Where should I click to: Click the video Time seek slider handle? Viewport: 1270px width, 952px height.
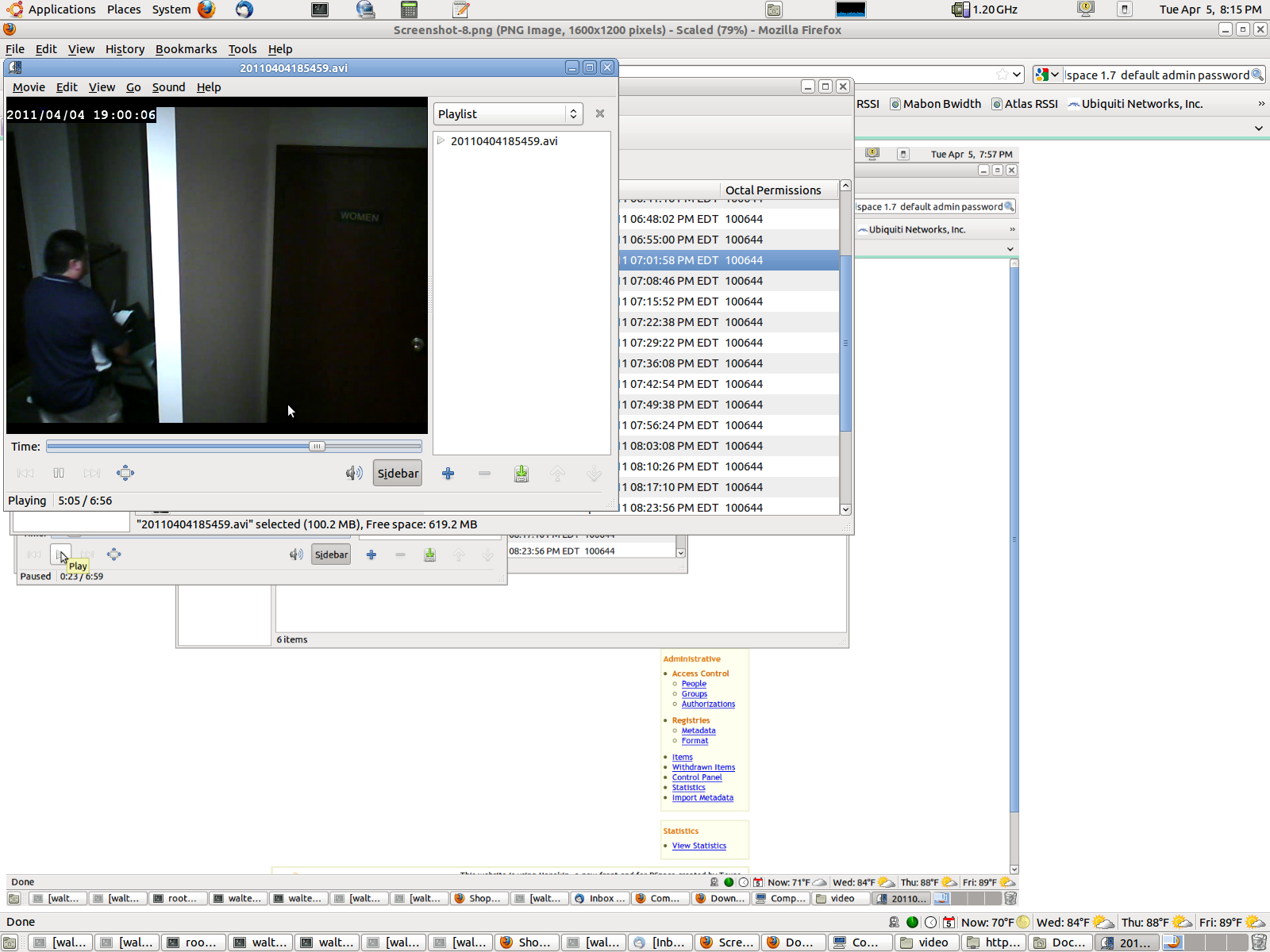tap(317, 447)
